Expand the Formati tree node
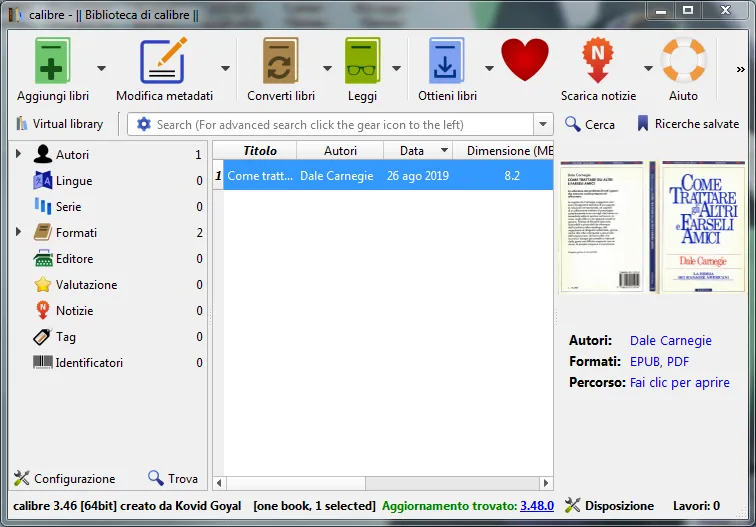This screenshot has height=527, width=756. click(18, 232)
